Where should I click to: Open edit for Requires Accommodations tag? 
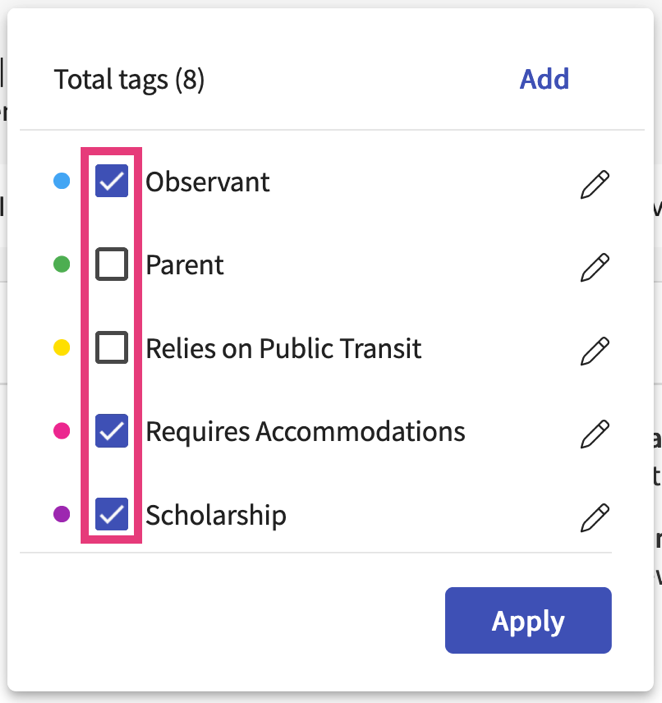[x=595, y=434]
